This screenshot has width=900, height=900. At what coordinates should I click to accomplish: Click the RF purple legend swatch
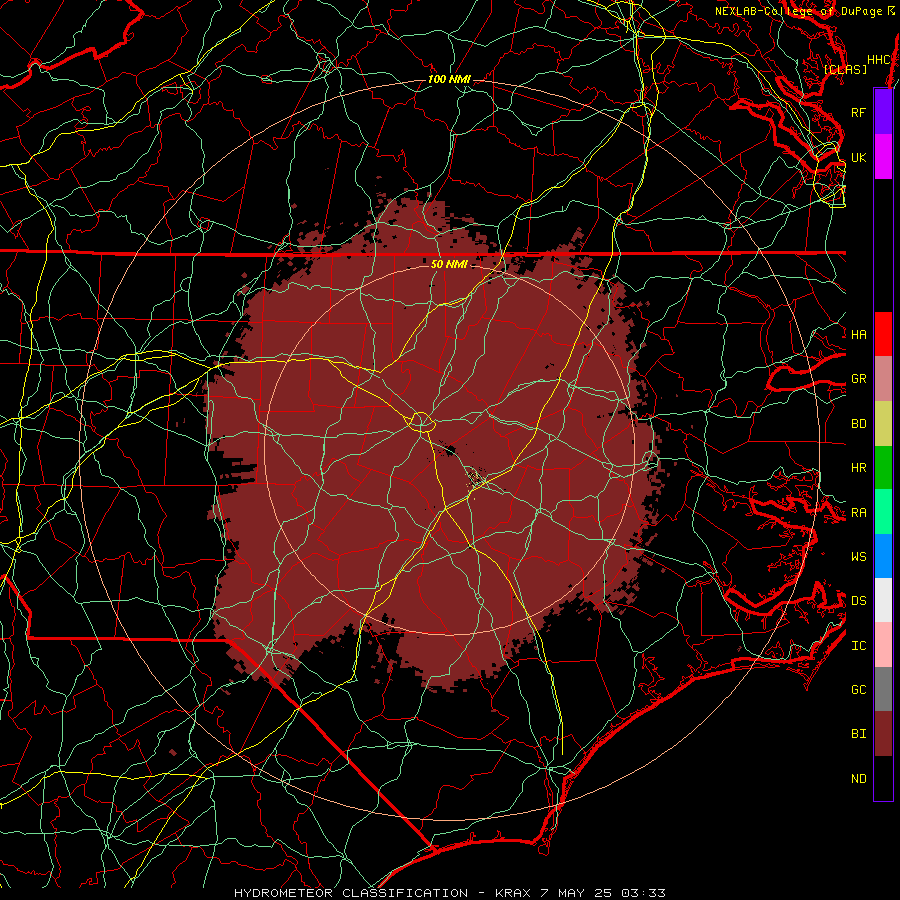tap(883, 112)
